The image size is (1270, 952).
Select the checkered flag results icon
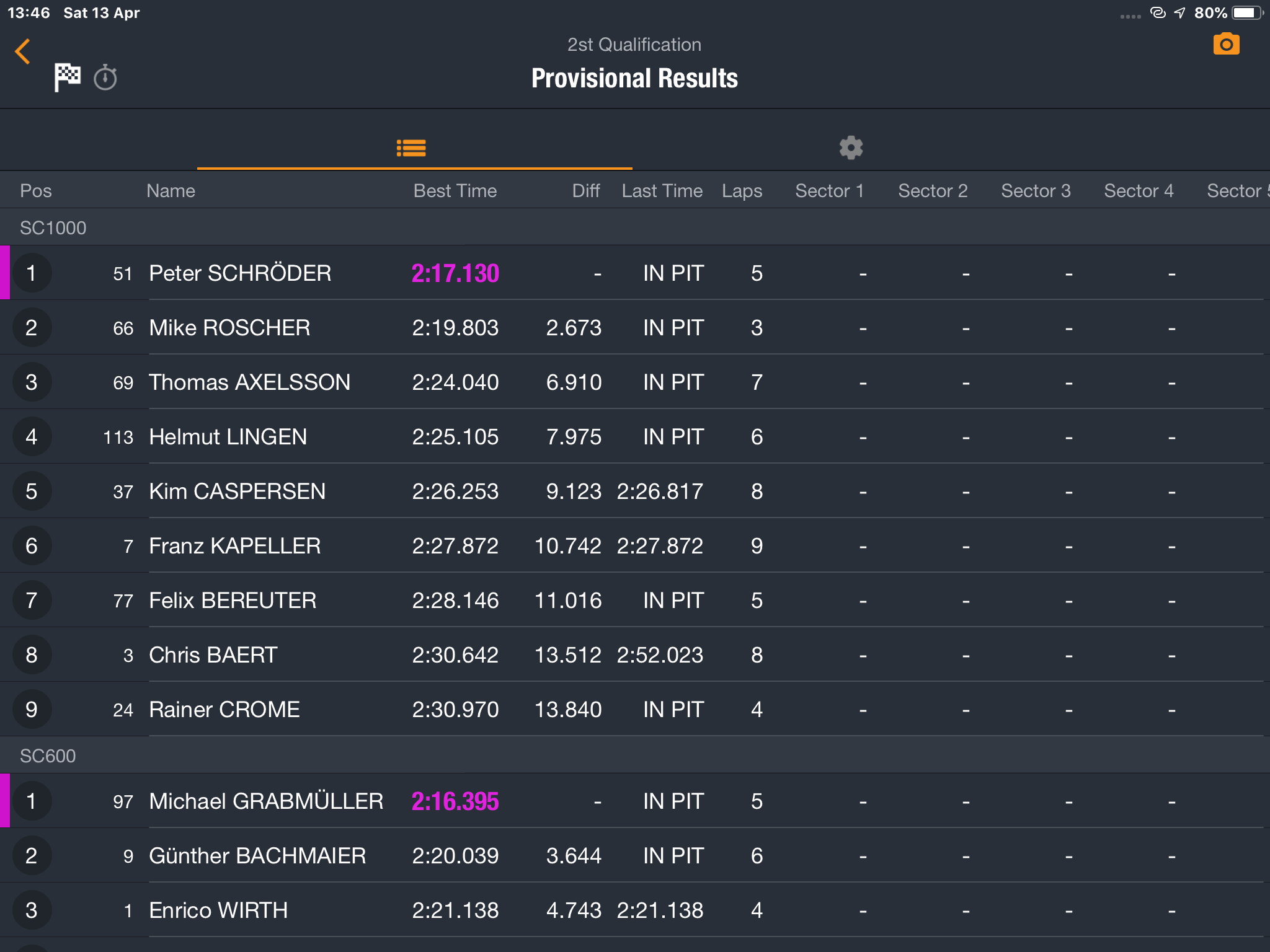(67, 77)
